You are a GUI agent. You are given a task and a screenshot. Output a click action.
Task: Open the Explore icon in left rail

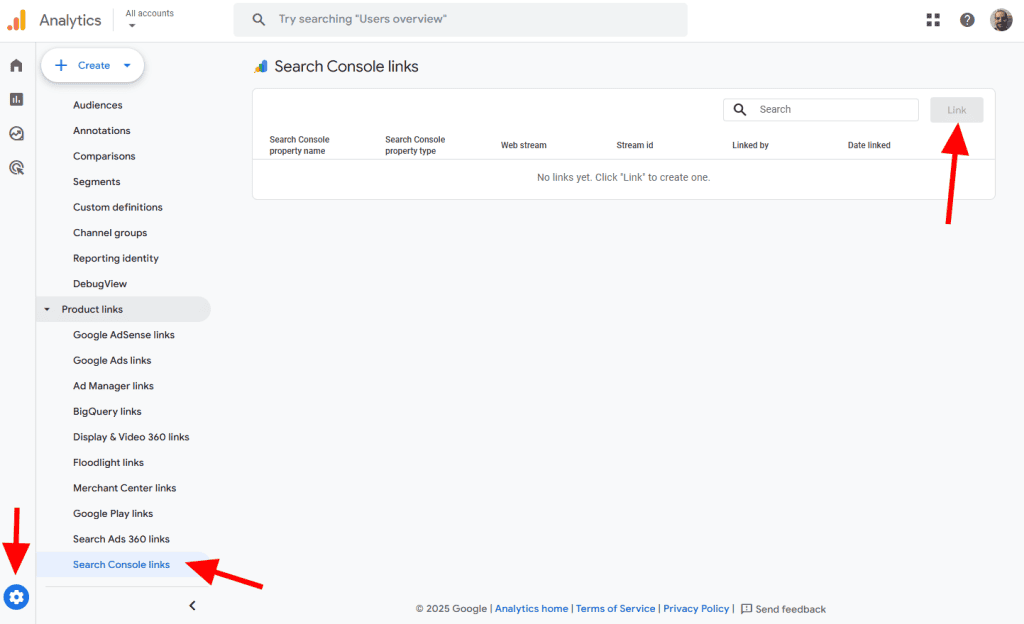coord(16,133)
